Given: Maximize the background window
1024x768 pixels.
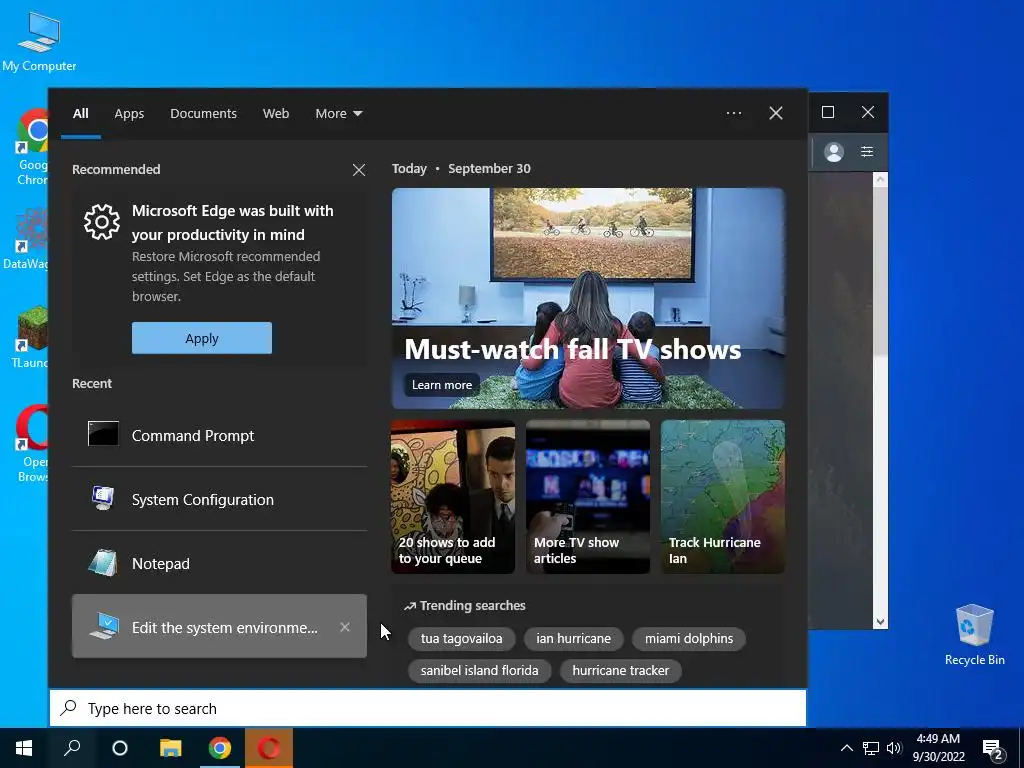Looking at the screenshot, I should [x=828, y=112].
